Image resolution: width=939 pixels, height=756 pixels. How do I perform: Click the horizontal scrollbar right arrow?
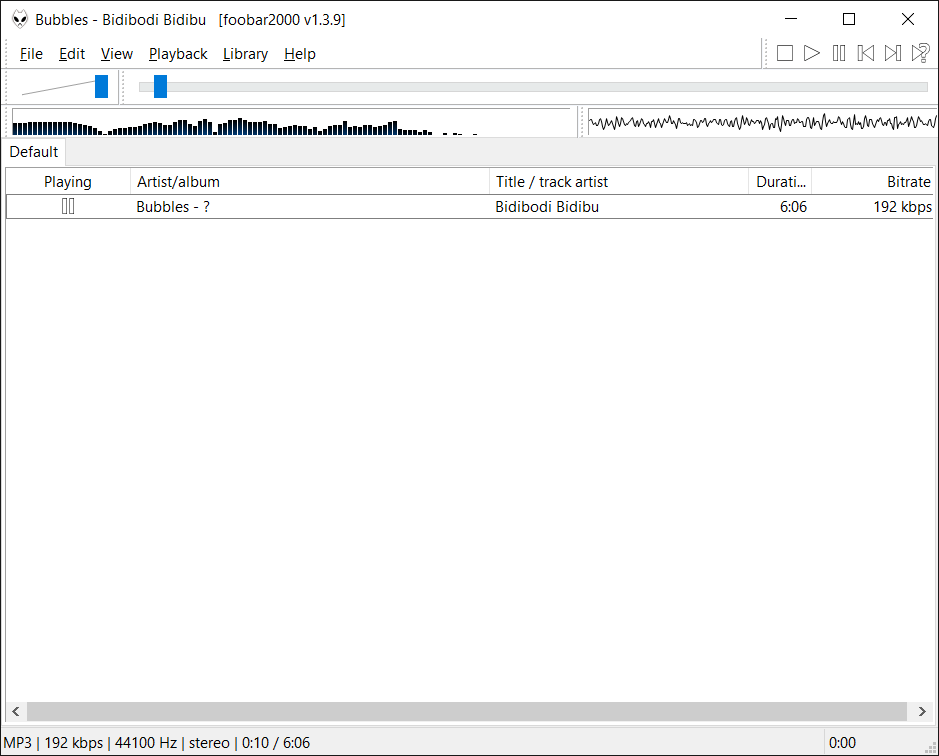coord(922,711)
